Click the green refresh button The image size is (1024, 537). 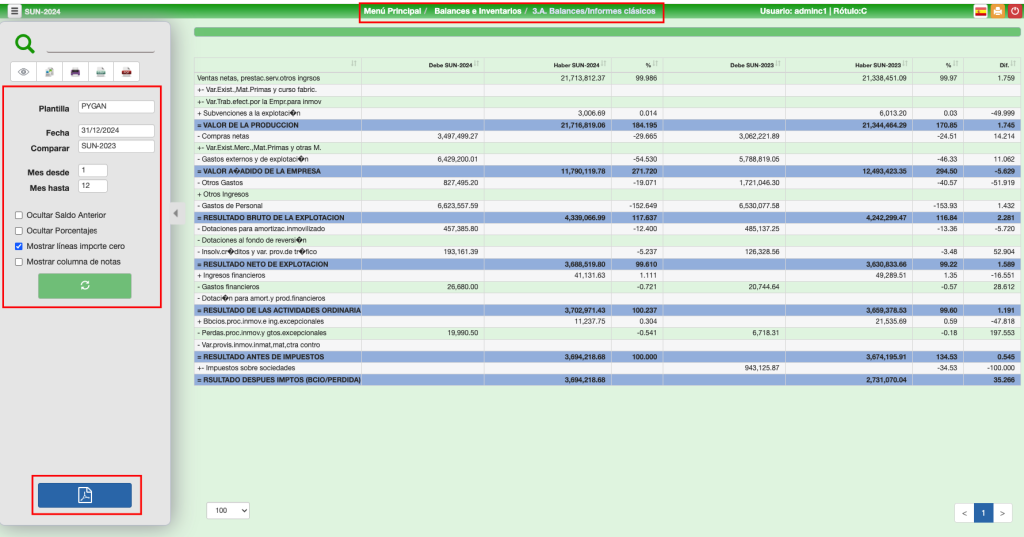tap(85, 286)
